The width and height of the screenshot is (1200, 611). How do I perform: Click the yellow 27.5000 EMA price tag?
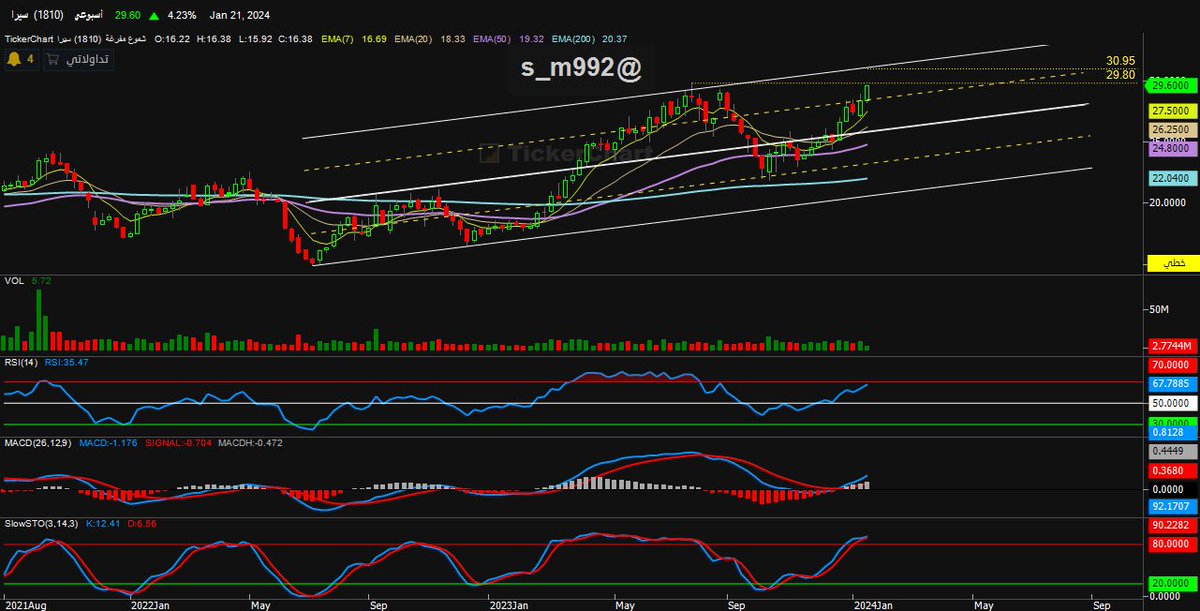1172,111
